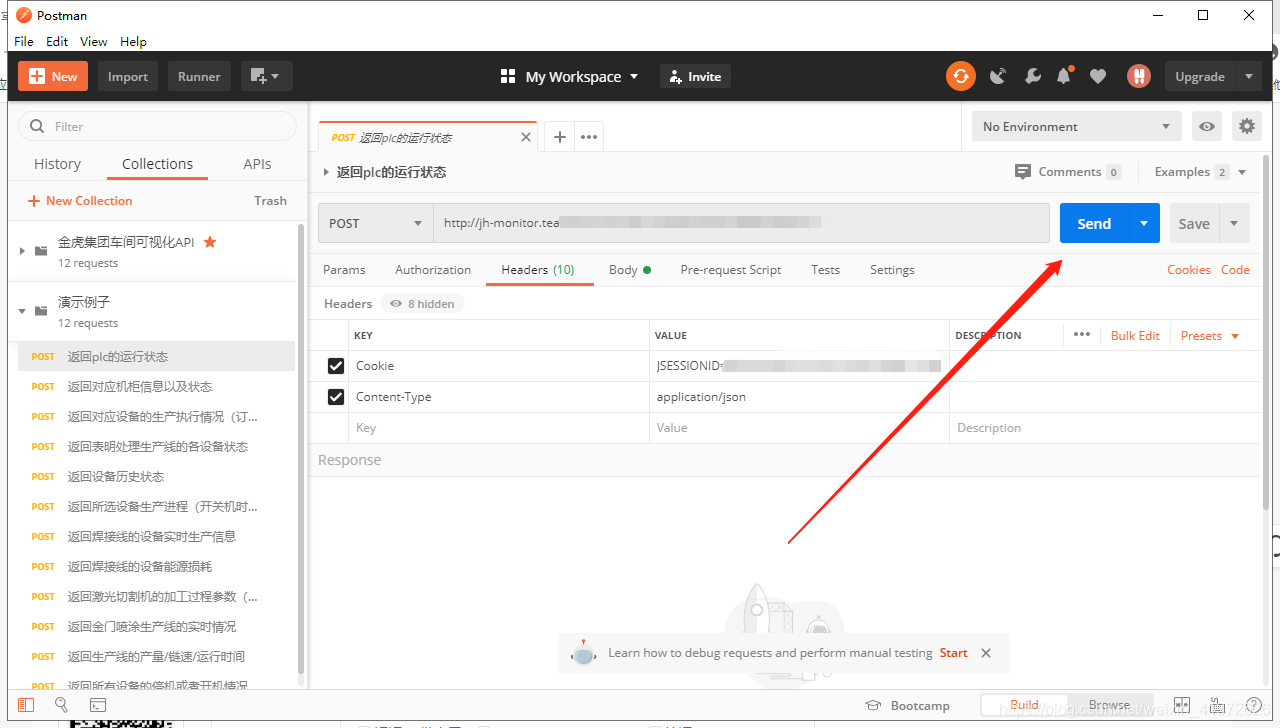Switch to Build mode
Screen dimensions: 1280x728
tap(1024, 705)
